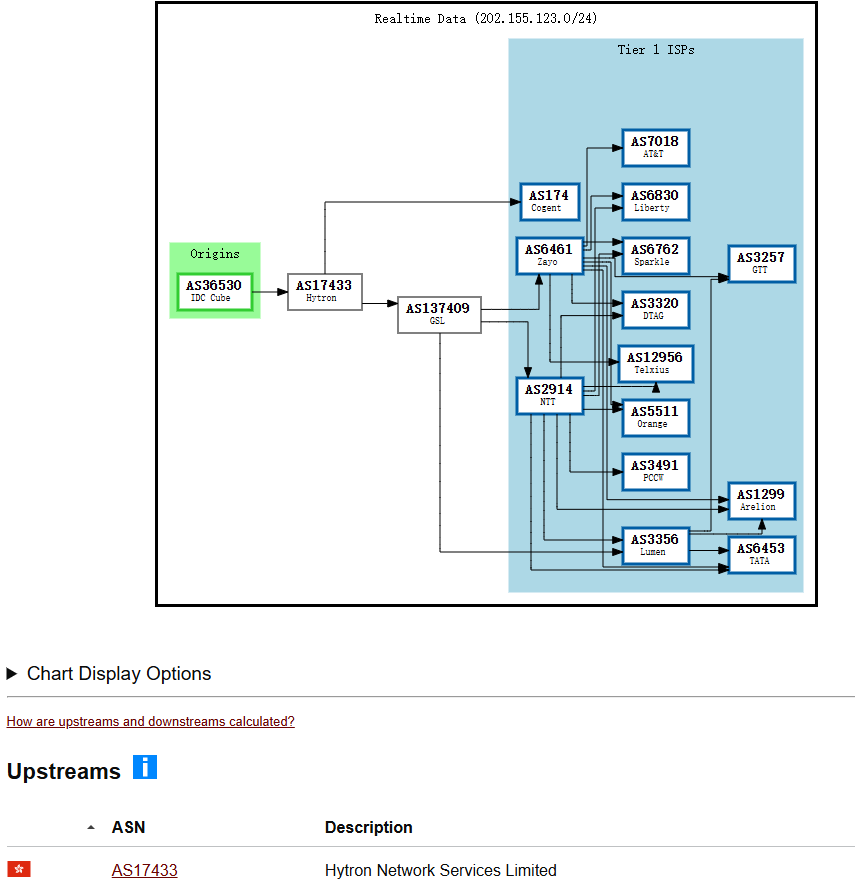Click the AS6461 Zayo node

(x=549, y=256)
